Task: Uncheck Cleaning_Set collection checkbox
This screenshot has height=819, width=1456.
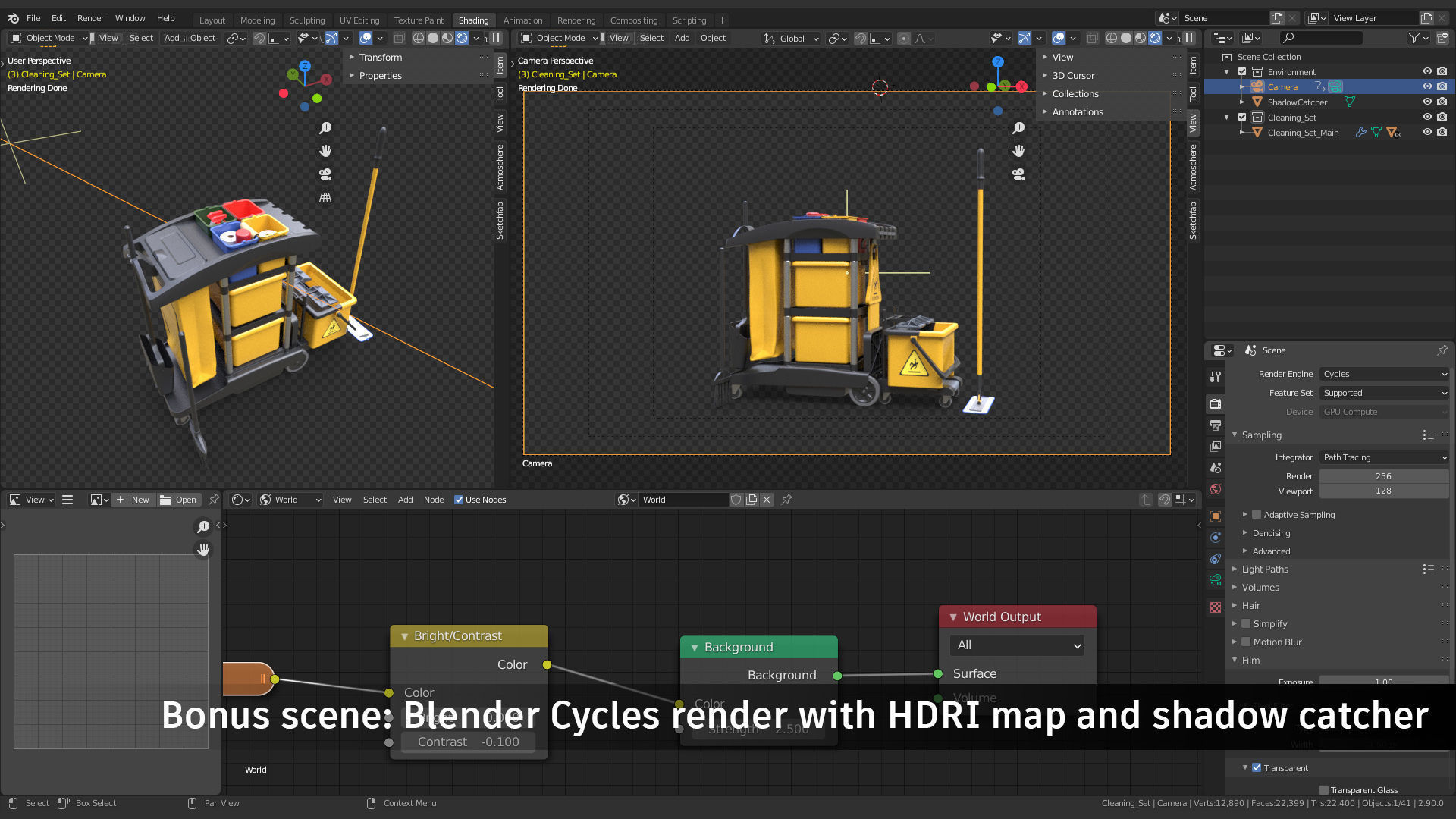Action: tap(1242, 118)
